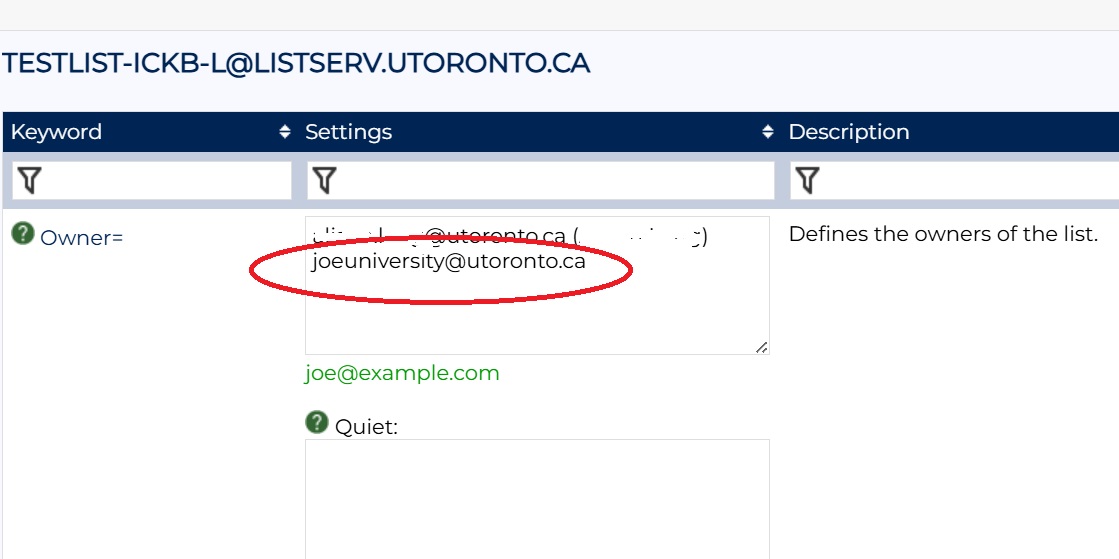Click the Description filter input field
This screenshot has height=559, width=1119.
(x=954, y=181)
